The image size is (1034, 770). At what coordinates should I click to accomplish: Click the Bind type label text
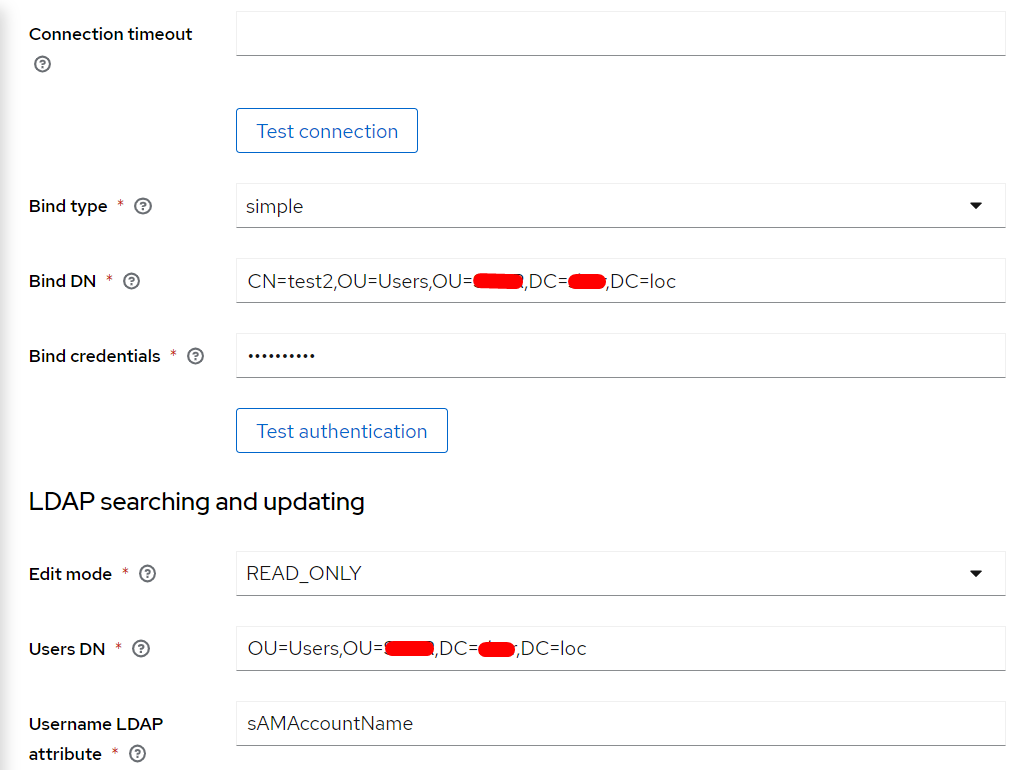[x=68, y=206]
